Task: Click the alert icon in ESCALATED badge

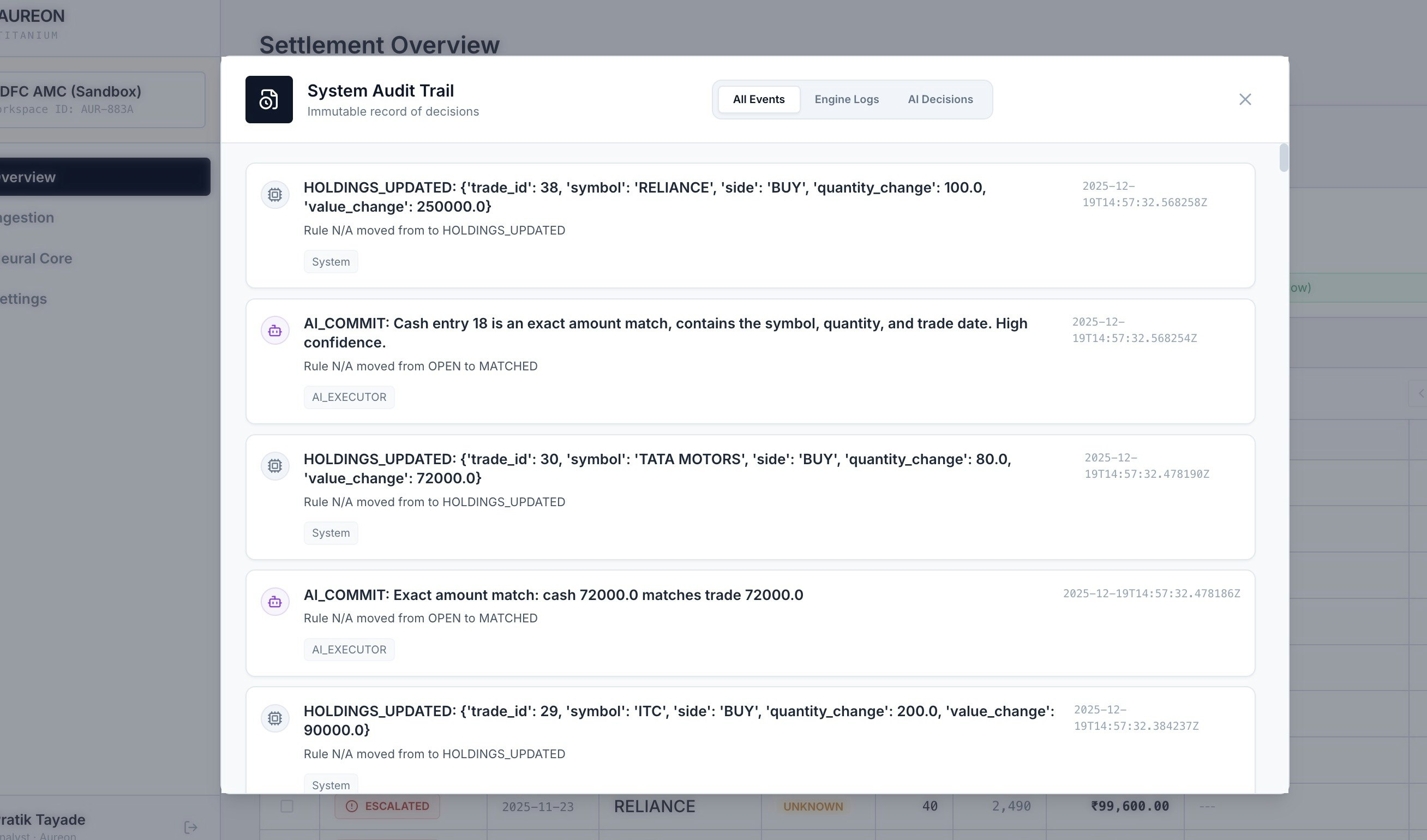Action: [x=352, y=806]
